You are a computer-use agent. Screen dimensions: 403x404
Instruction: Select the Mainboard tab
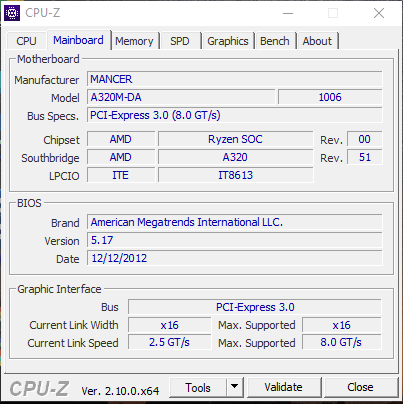pyautogui.click(x=79, y=40)
